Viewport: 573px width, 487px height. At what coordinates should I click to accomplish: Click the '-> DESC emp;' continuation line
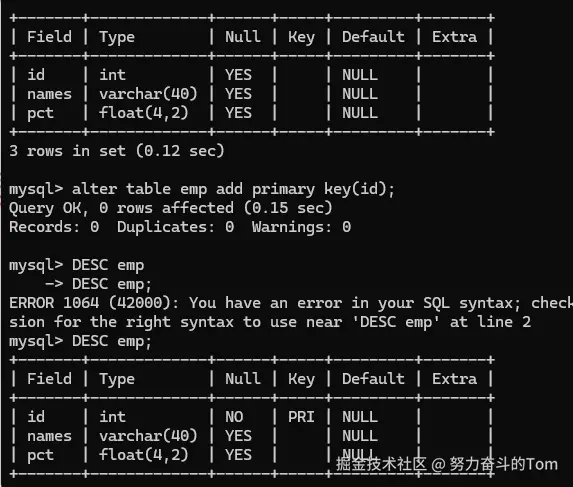(x=98, y=284)
